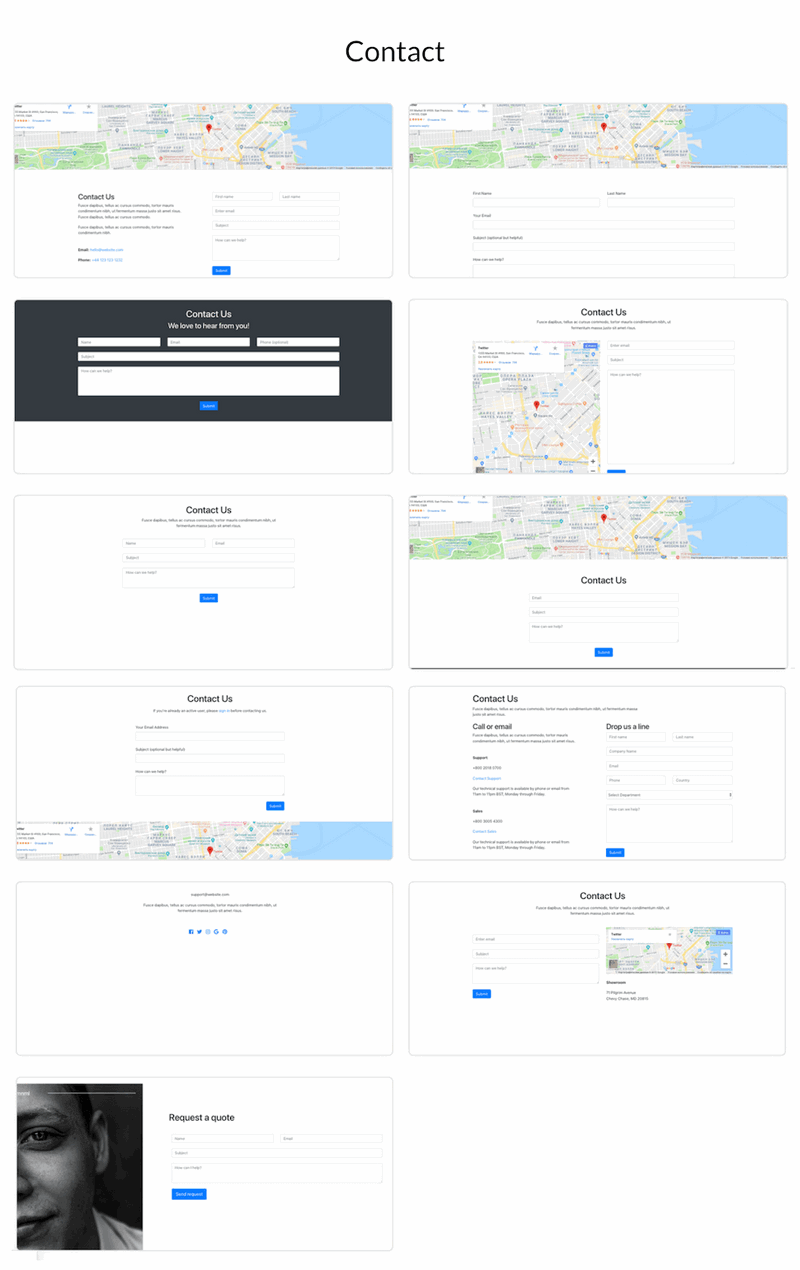Click the social icon following the Google icon
Viewport: 800px width, 1270px height.
(x=225, y=932)
